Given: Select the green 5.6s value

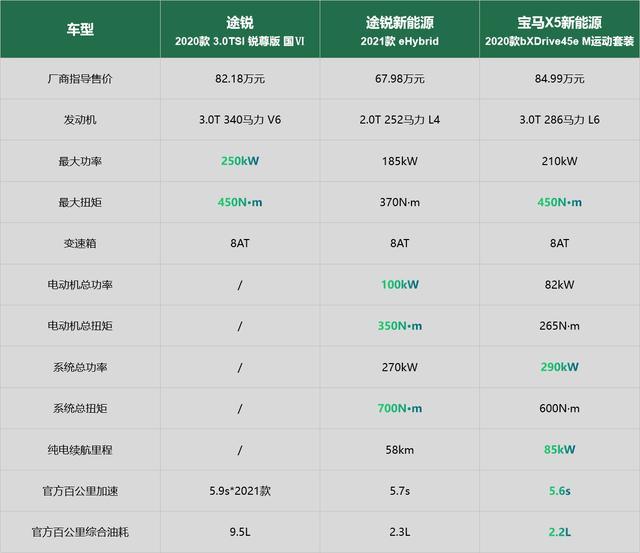Looking at the screenshot, I should [560, 491].
